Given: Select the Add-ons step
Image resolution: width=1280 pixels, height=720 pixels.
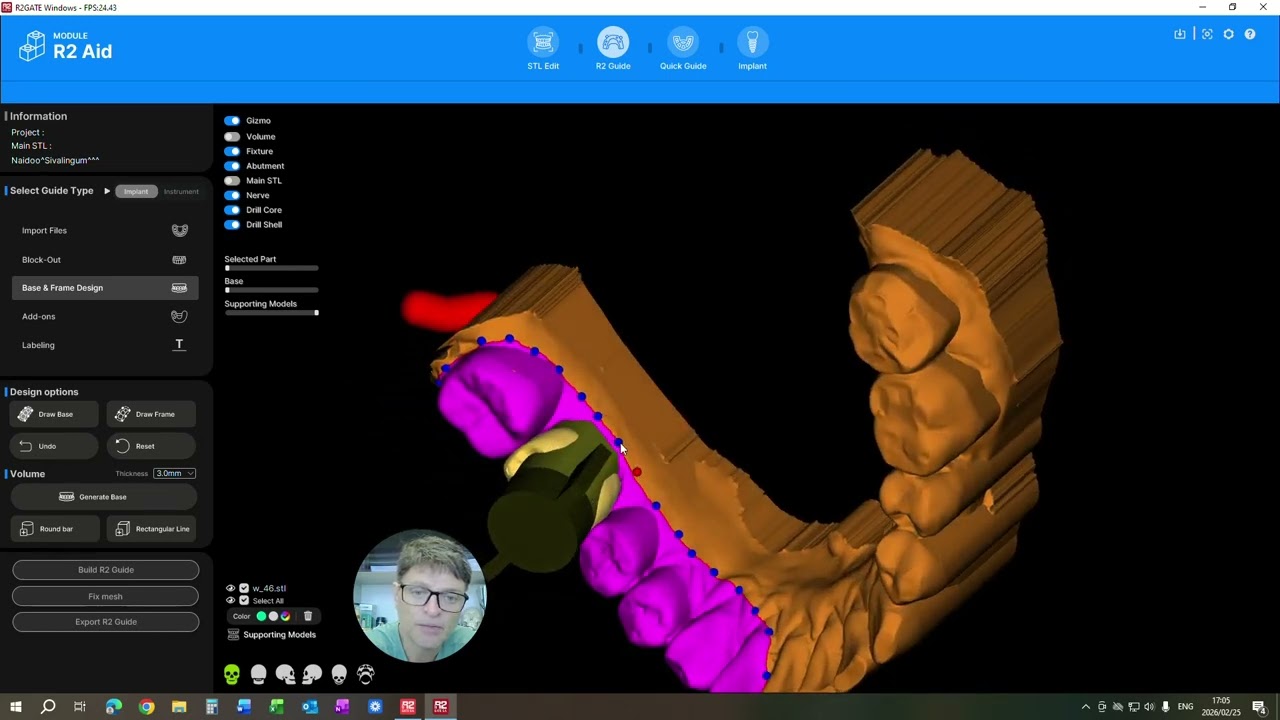Looking at the screenshot, I should 105,316.
